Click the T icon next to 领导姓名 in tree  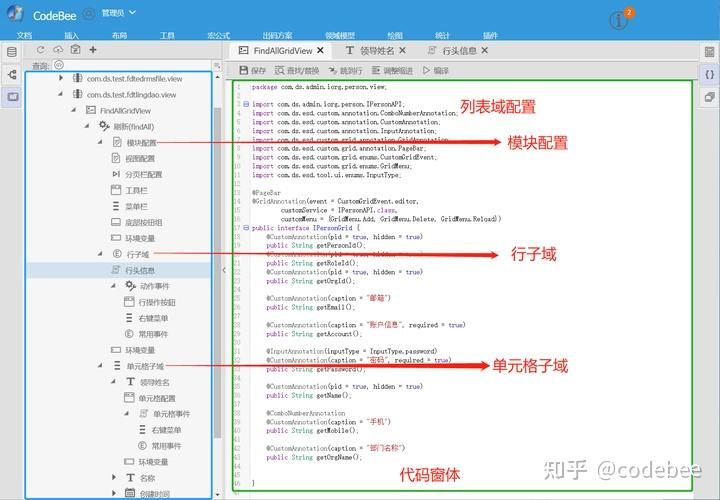[130, 382]
